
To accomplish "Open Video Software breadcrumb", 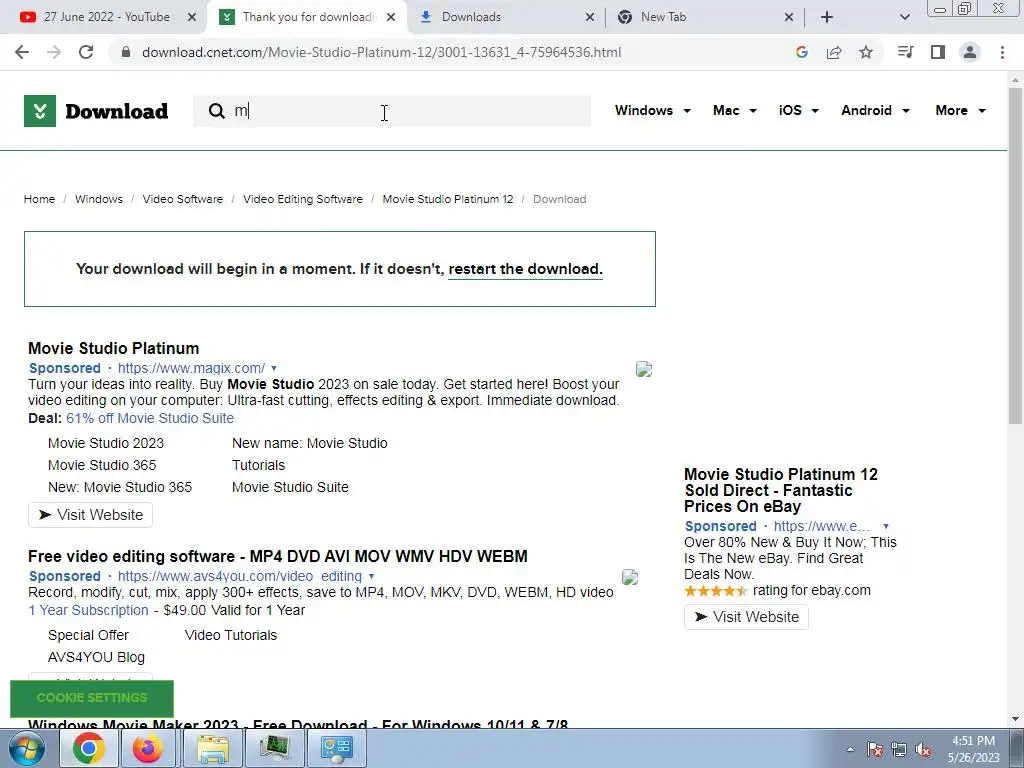I will [183, 199].
